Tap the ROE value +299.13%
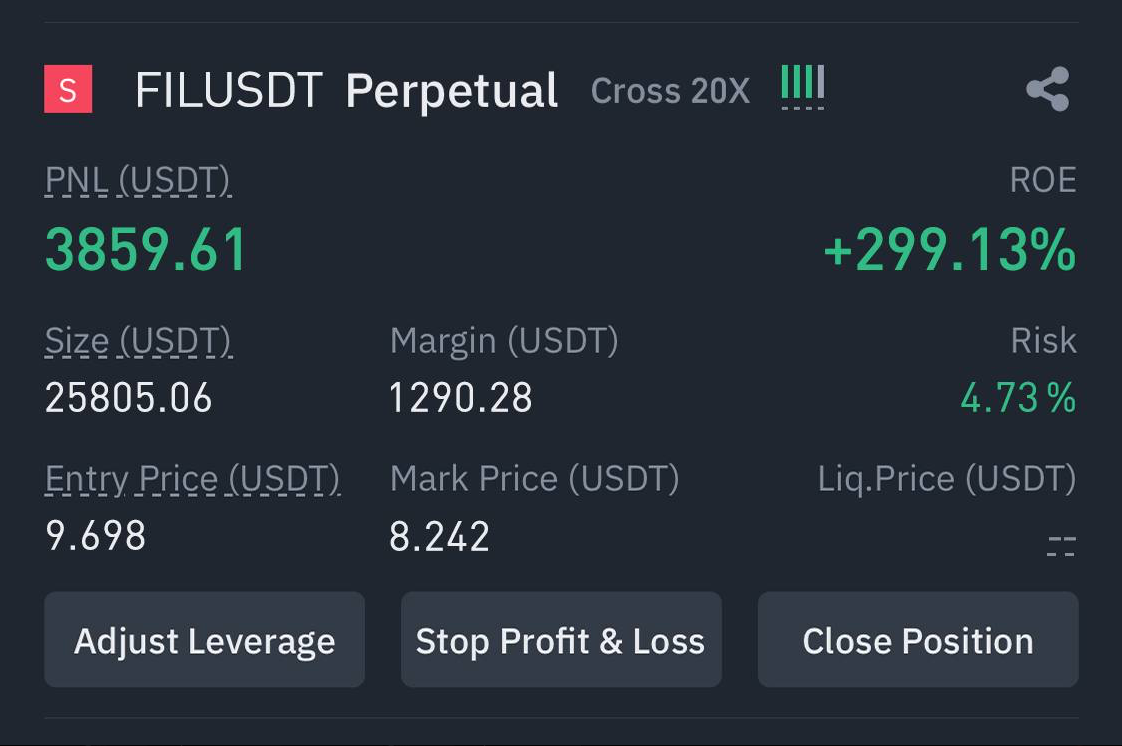The width and height of the screenshot is (1122, 746). coord(949,250)
